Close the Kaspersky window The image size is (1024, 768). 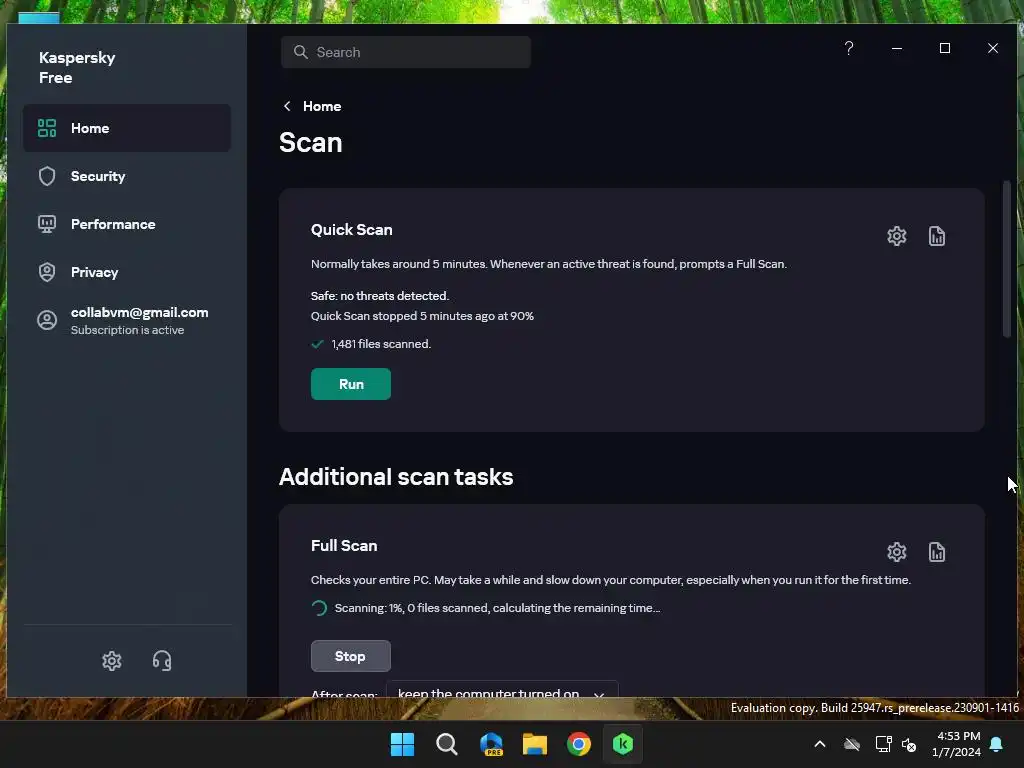coord(993,48)
